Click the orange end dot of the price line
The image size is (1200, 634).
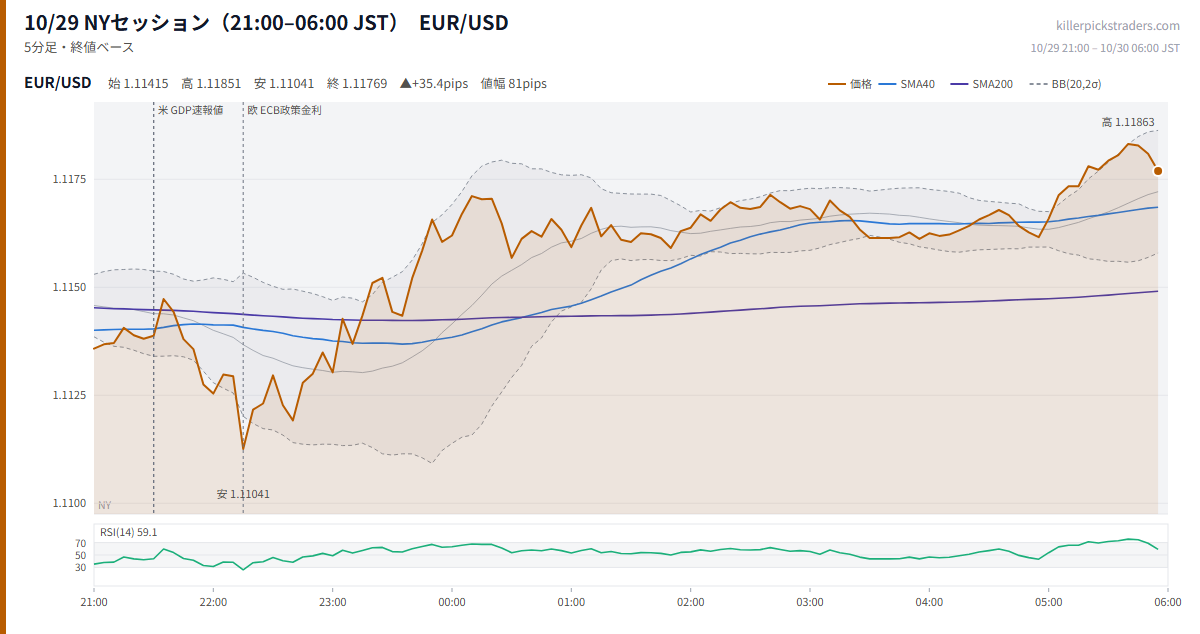pyautogui.click(x=1158, y=171)
